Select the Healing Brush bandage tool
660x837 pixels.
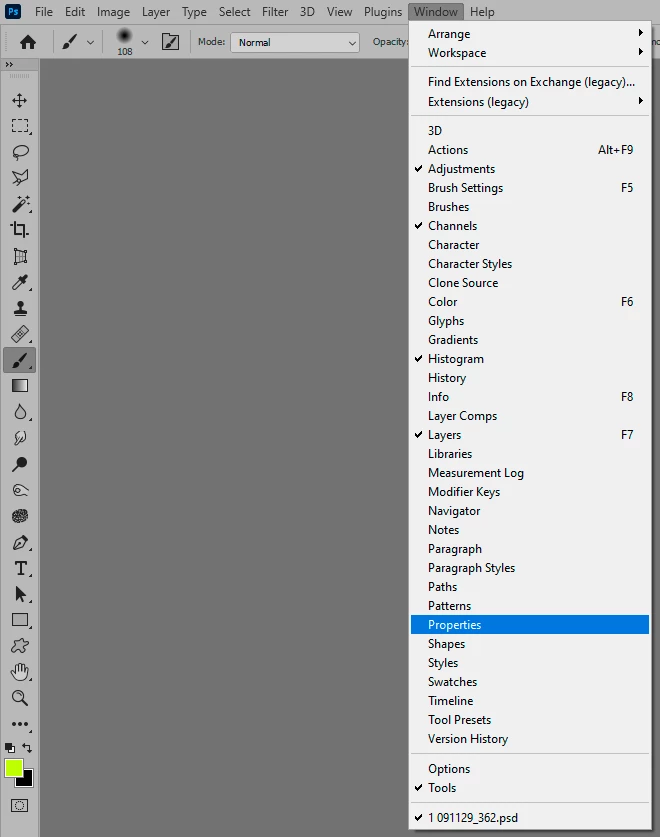20,334
